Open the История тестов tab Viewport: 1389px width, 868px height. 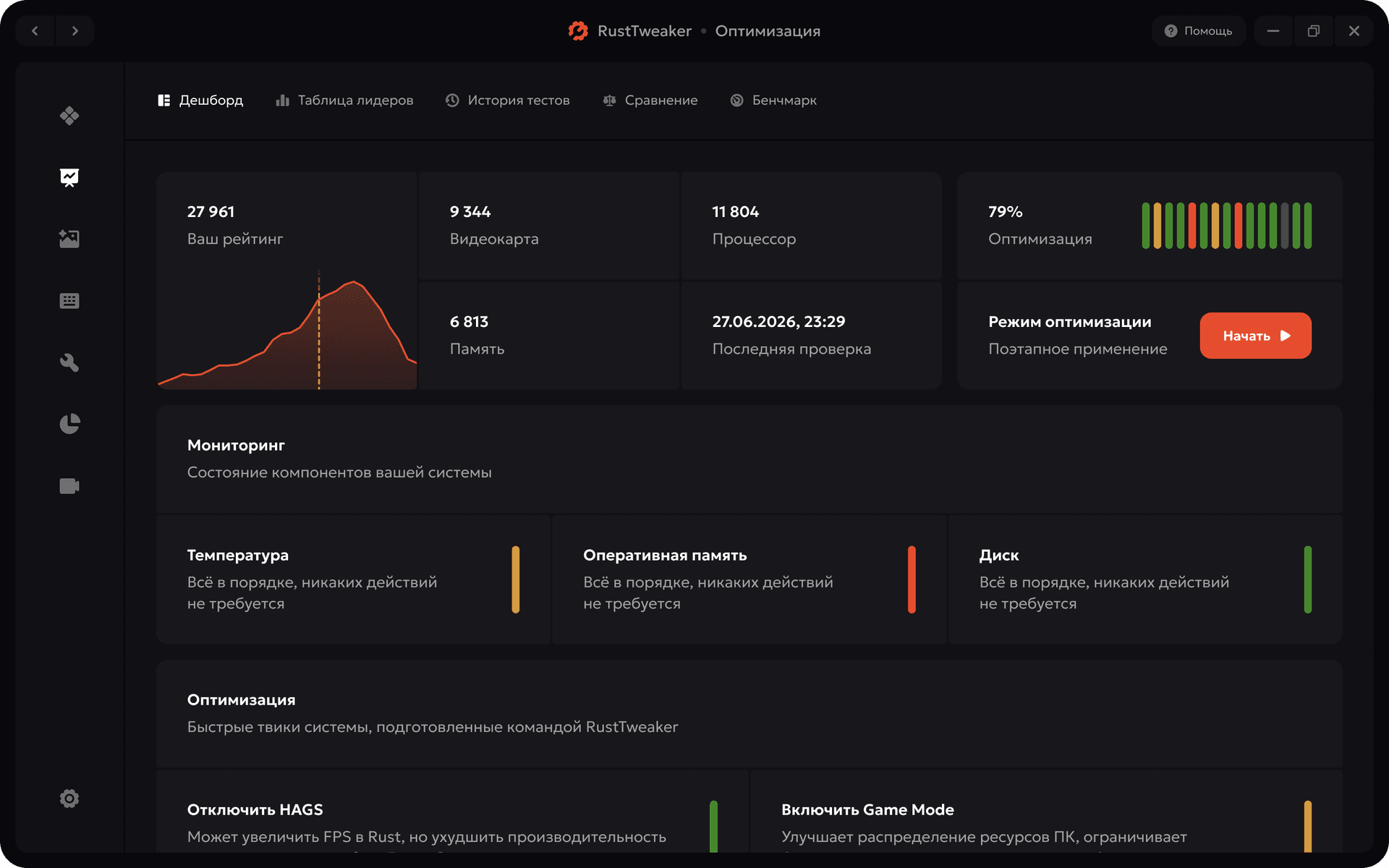point(508,101)
